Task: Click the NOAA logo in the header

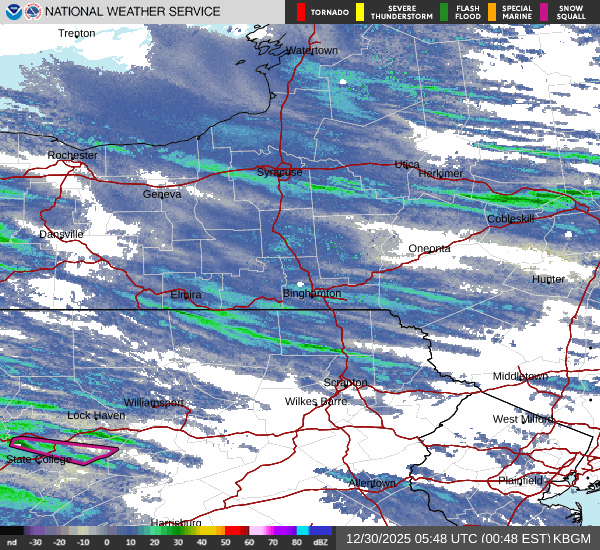Action: 12,12
